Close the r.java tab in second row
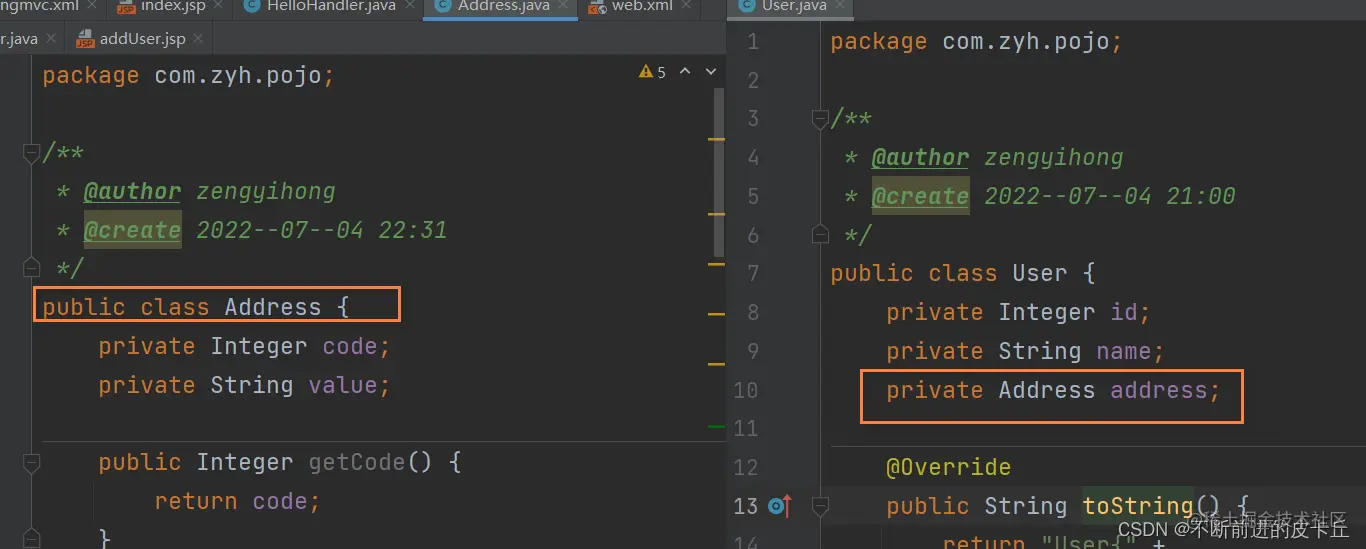The width and height of the screenshot is (1366, 549). [52, 39]
